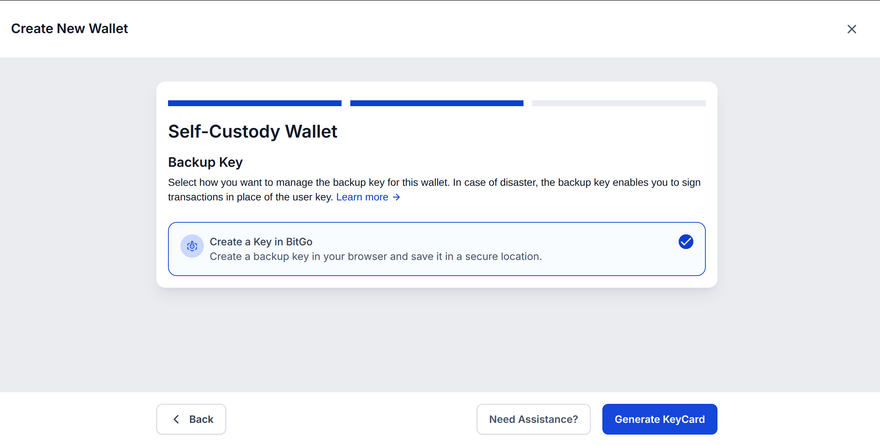Click the second progress step segment

click(436, 102)
